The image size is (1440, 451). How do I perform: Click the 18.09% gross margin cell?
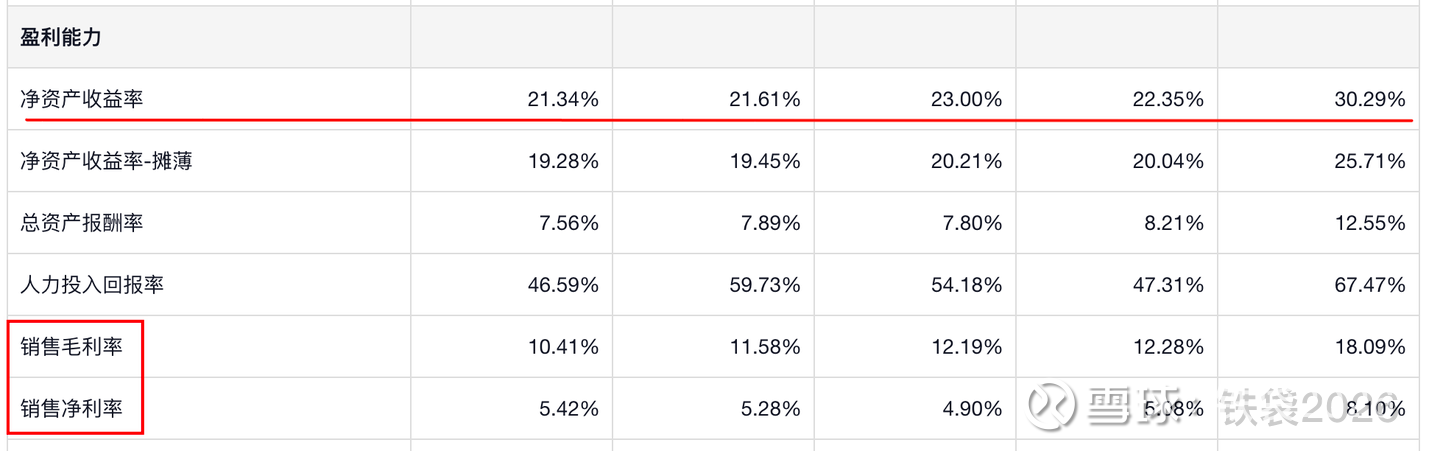(1370, 347)
